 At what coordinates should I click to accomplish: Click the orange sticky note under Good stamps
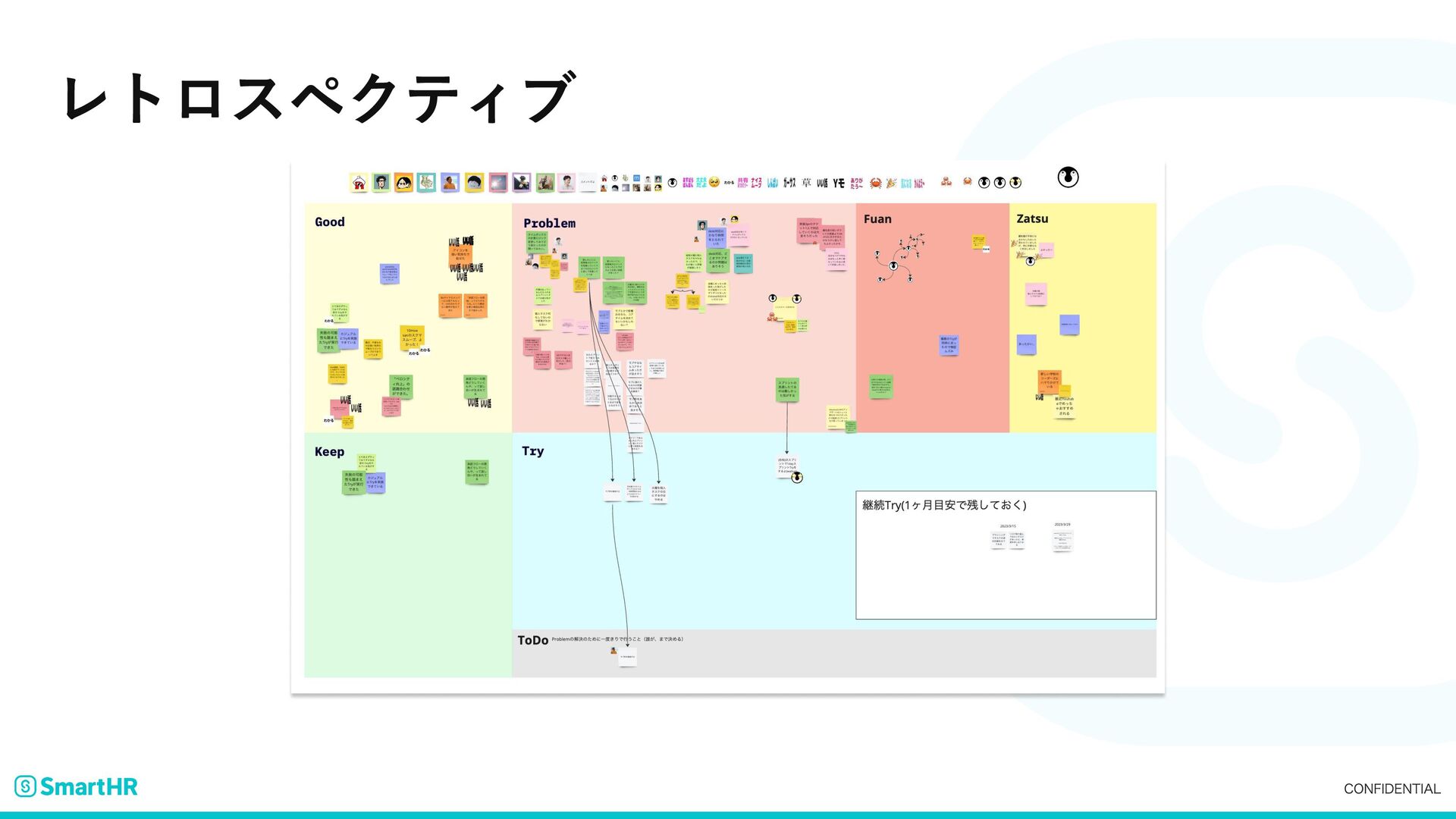coord(460,254)
